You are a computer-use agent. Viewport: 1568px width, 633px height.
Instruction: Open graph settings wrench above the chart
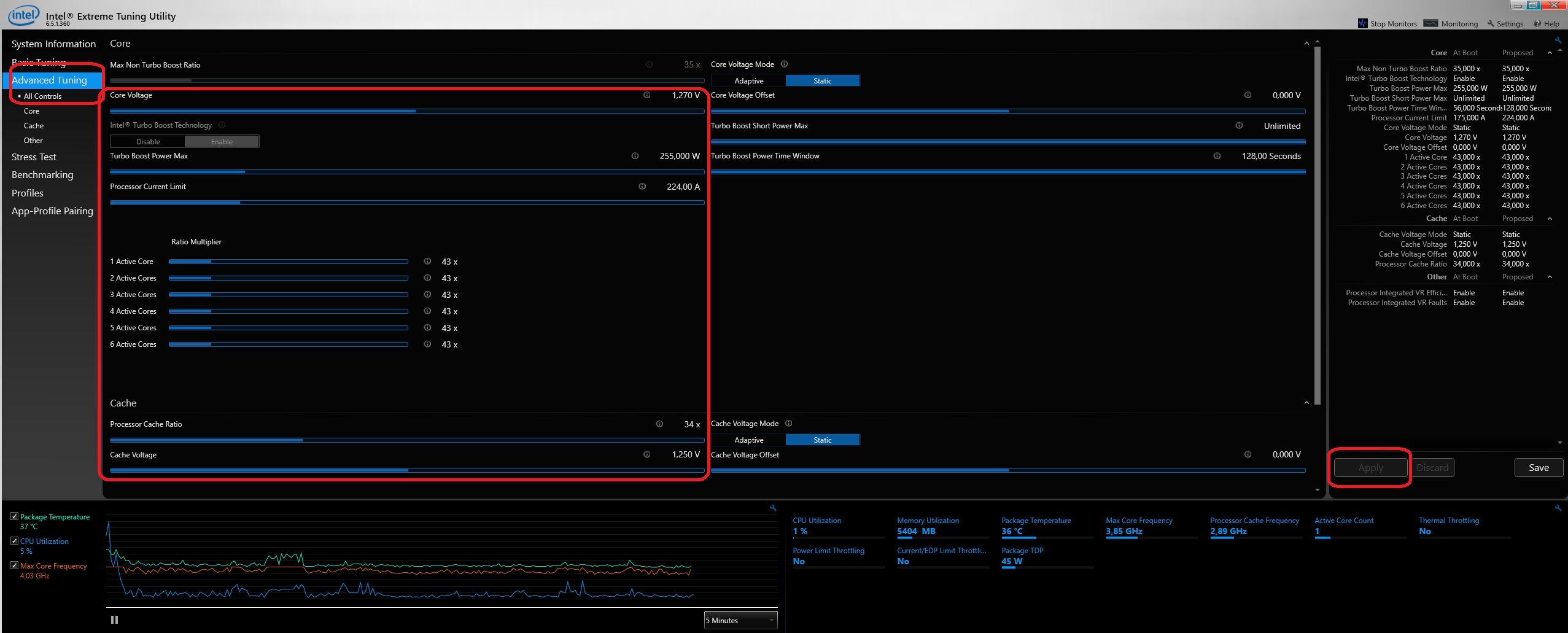pyautogui.click(x=773, y=508)
